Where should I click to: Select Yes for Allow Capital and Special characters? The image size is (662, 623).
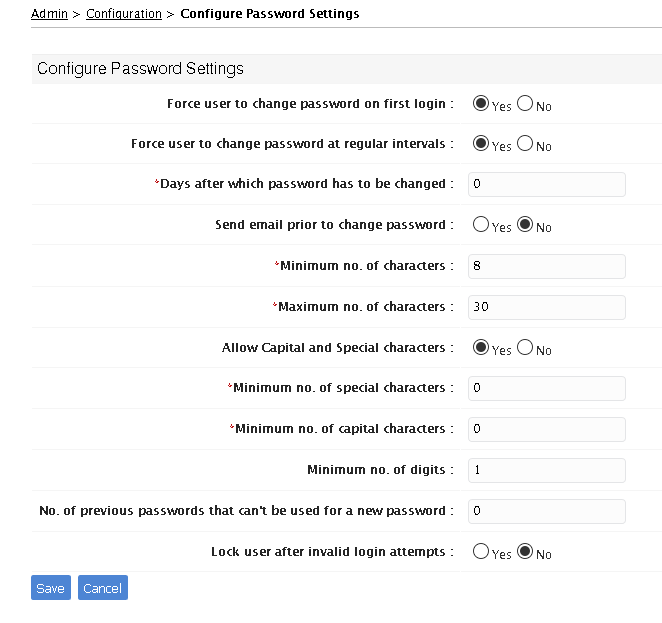pos(481,348)
